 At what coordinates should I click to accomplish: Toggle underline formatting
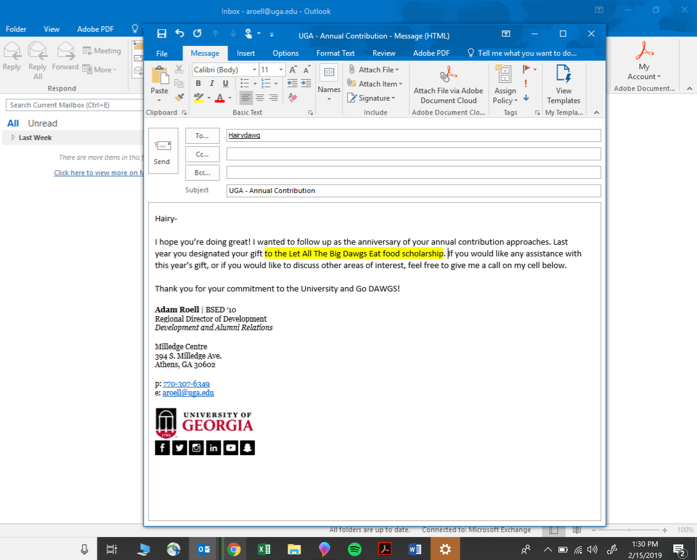click(226, 84)
